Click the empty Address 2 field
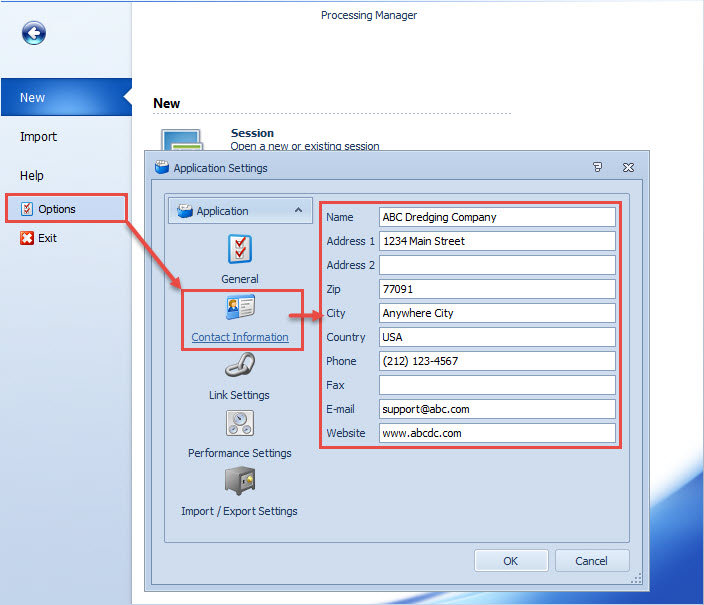This screenshot has width=704, height=605. click(x=497, y=265)
